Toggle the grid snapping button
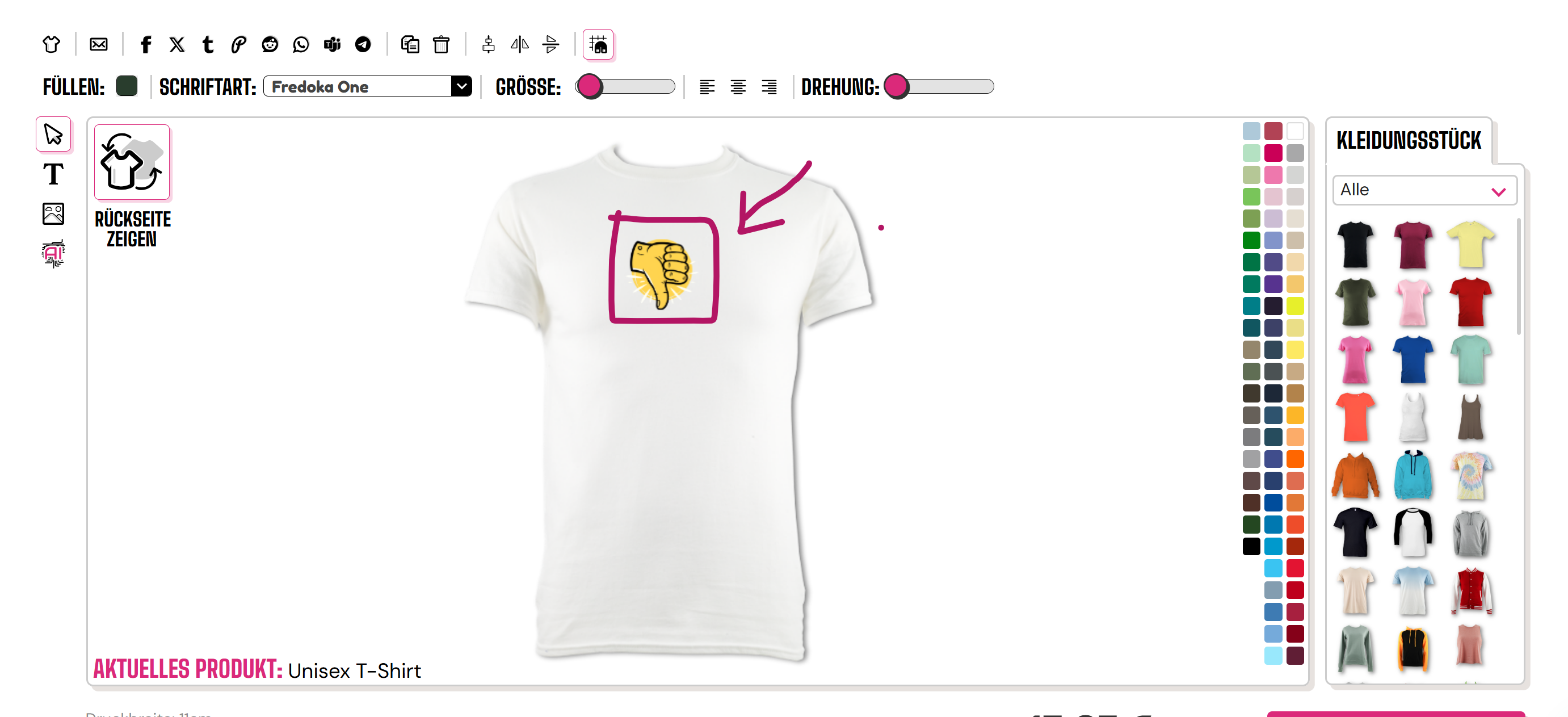The height and width of the screenshot is (717, 1568). [x=598, y=44]
